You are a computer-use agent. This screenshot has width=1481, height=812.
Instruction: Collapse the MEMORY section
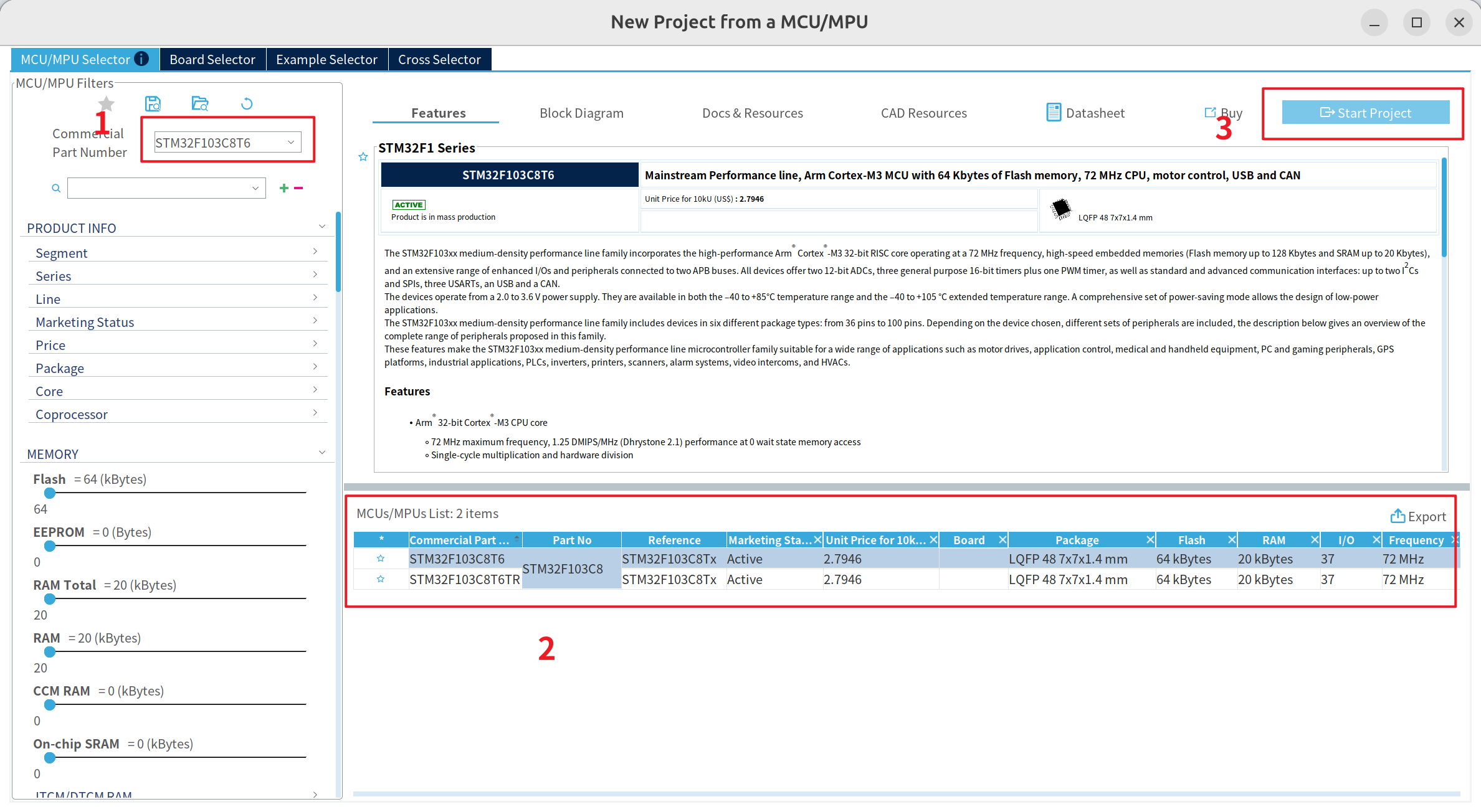[x=321, y=453]
